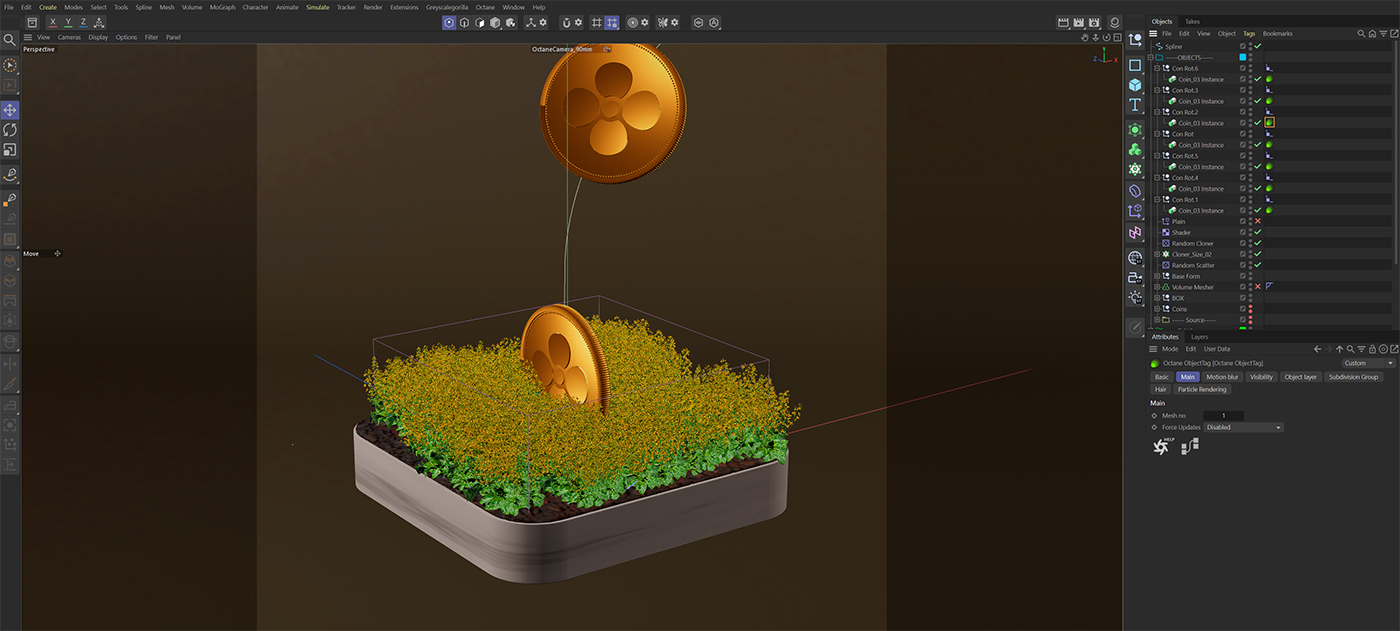Open Force Updates dropdown
The height and width of the screenshot is (631, 1400).
coord(1243,427)
